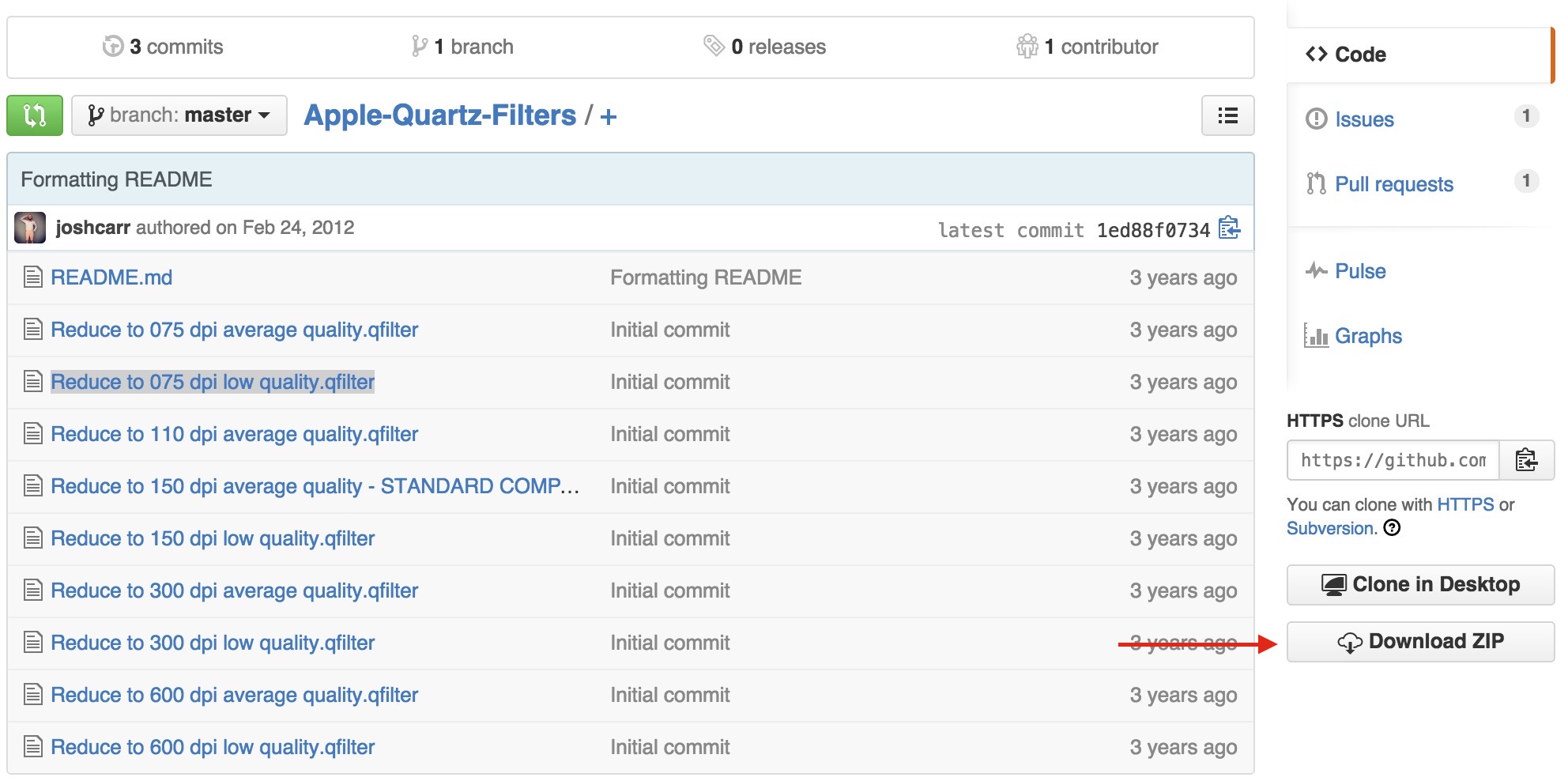Open the Pulse page

coord(1359,271)
